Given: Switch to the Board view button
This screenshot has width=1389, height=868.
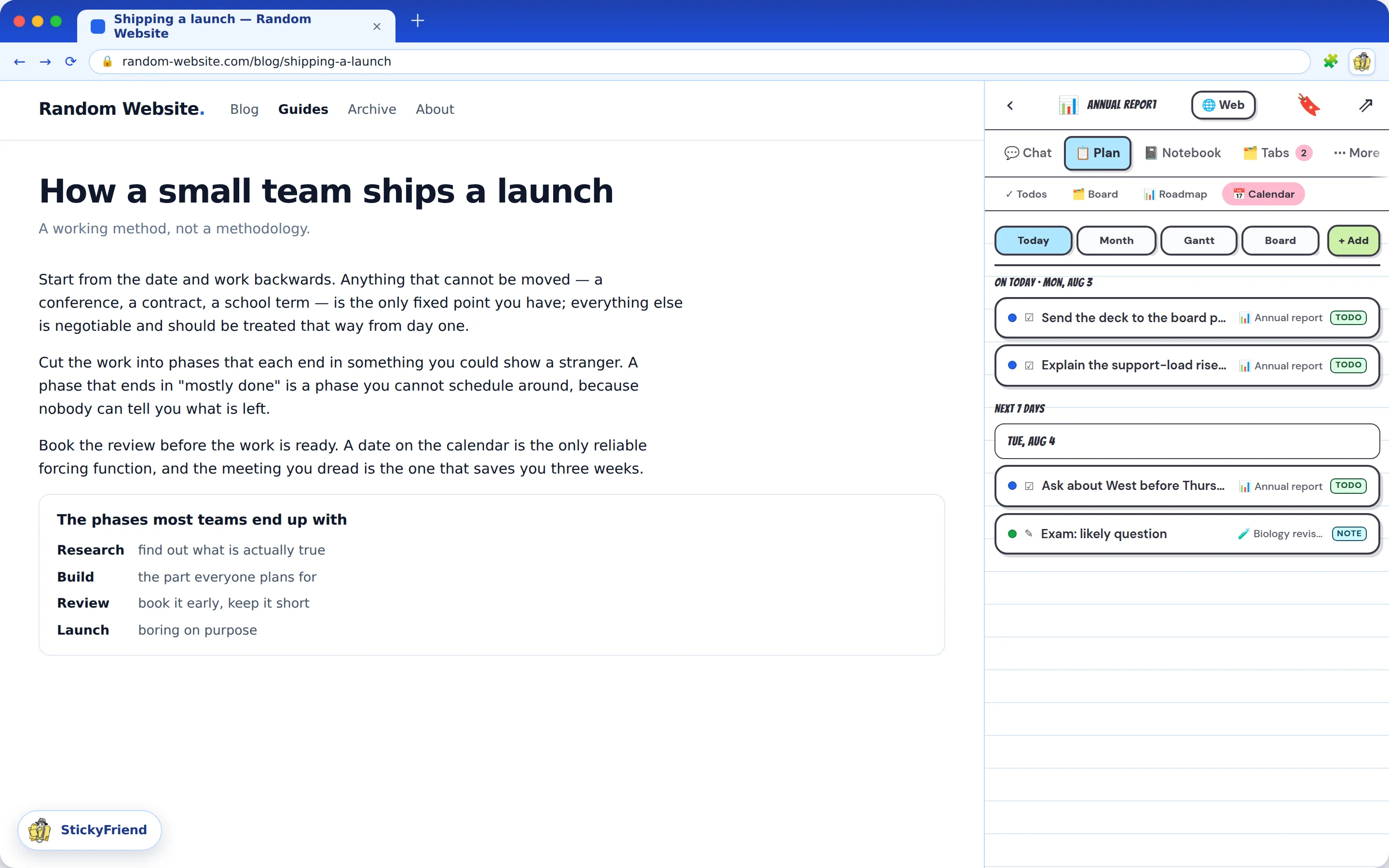Looking at the screenshot, I should tap(1280, 241).
